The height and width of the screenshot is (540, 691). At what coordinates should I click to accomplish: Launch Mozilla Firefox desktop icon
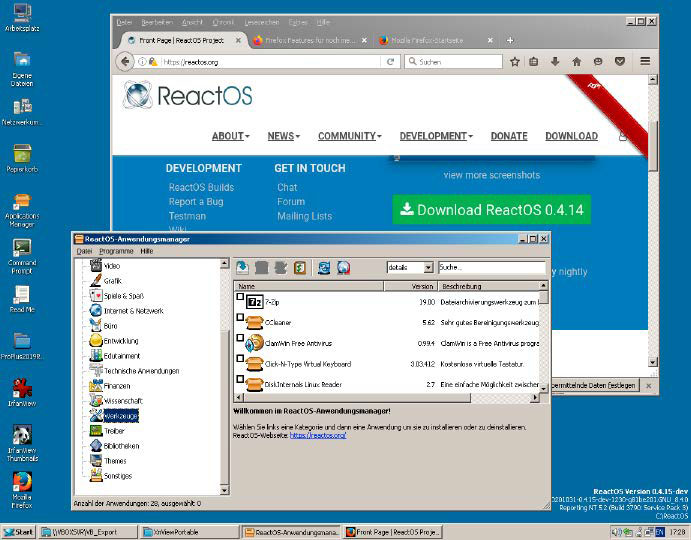[22, 490]
